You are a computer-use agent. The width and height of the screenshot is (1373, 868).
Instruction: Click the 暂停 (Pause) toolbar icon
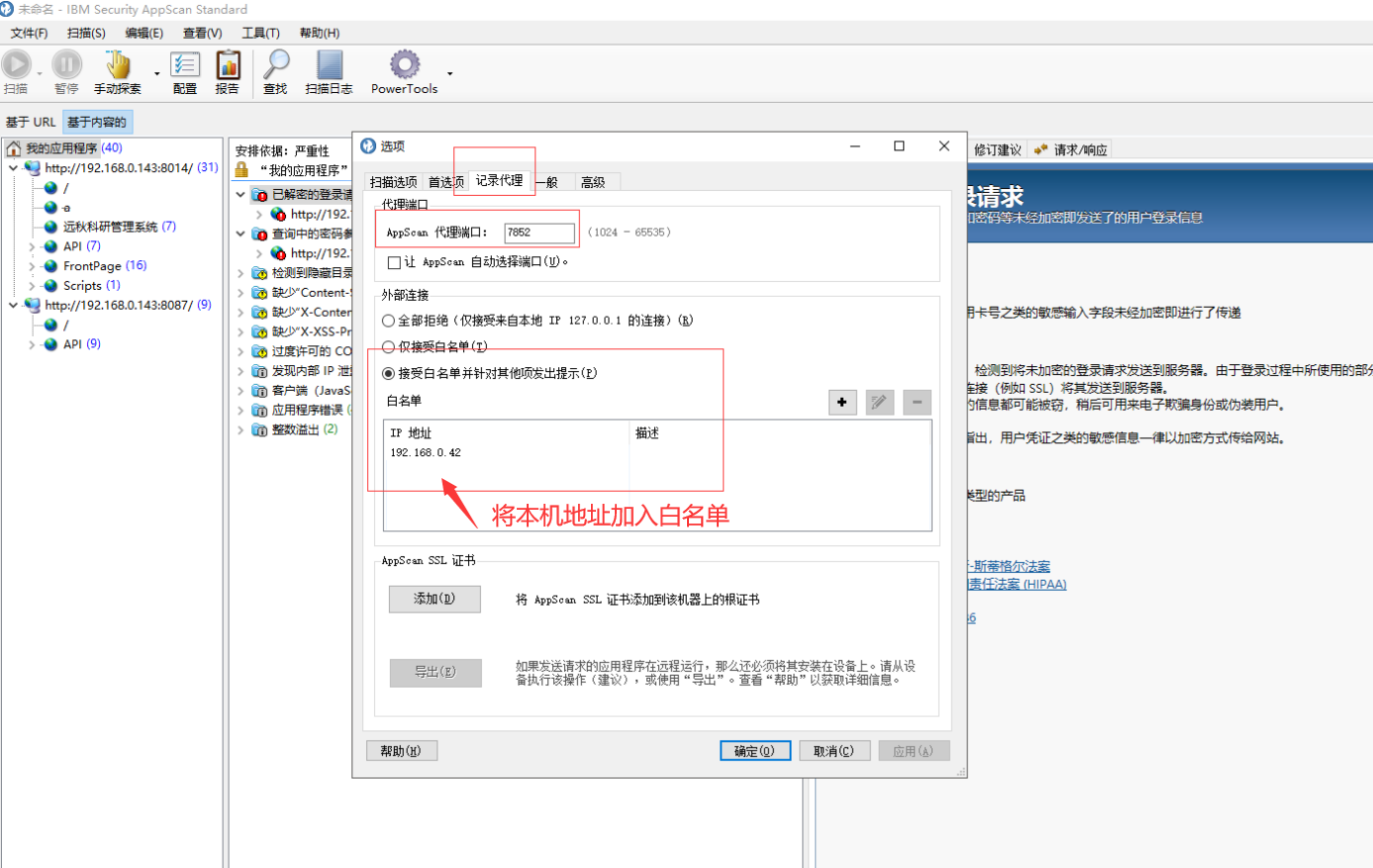click(66, 64)
